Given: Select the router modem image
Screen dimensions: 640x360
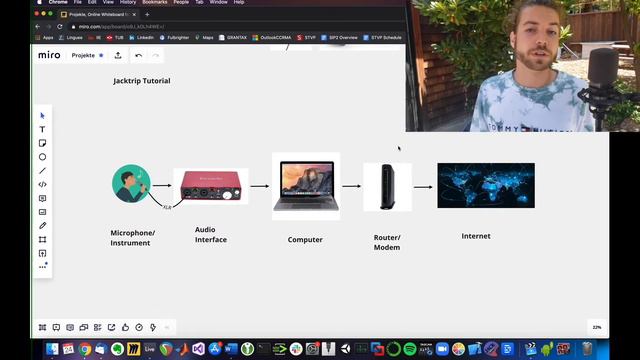Looking at the screenshot, I should 387,187.
